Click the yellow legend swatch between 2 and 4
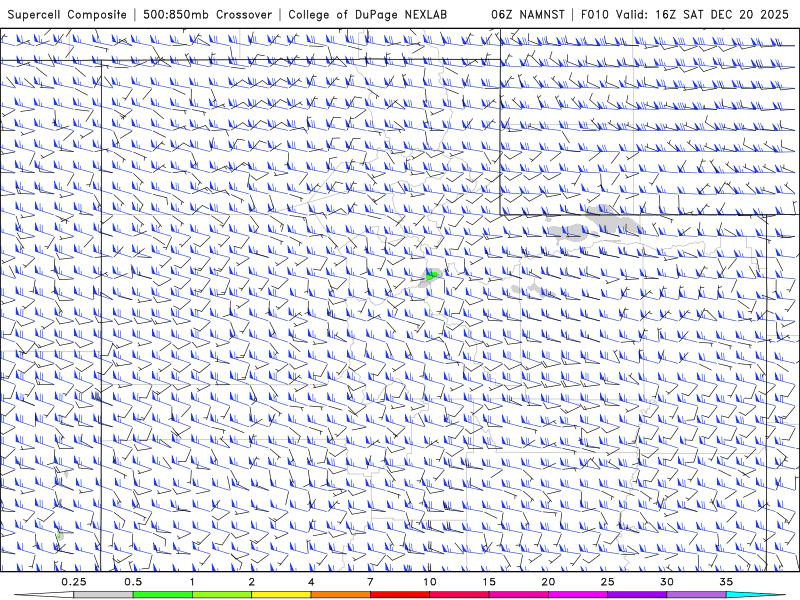 tap(281, 595)
